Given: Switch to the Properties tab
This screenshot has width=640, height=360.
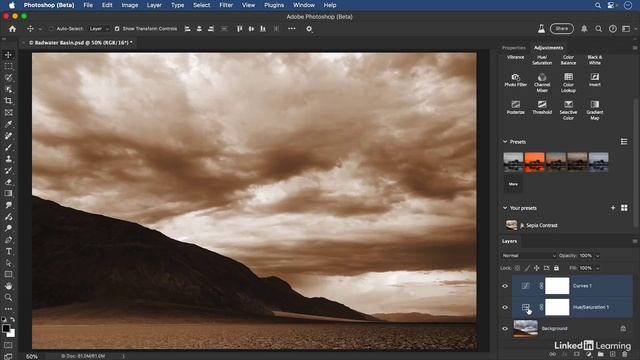Looking at the screenshot, I should (x=513, y=48).
